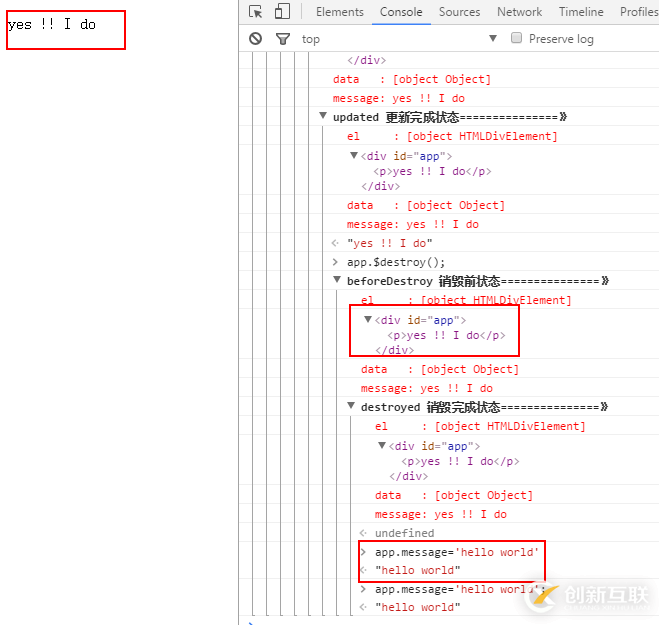Enable the Preserve log checkbox

517,38
